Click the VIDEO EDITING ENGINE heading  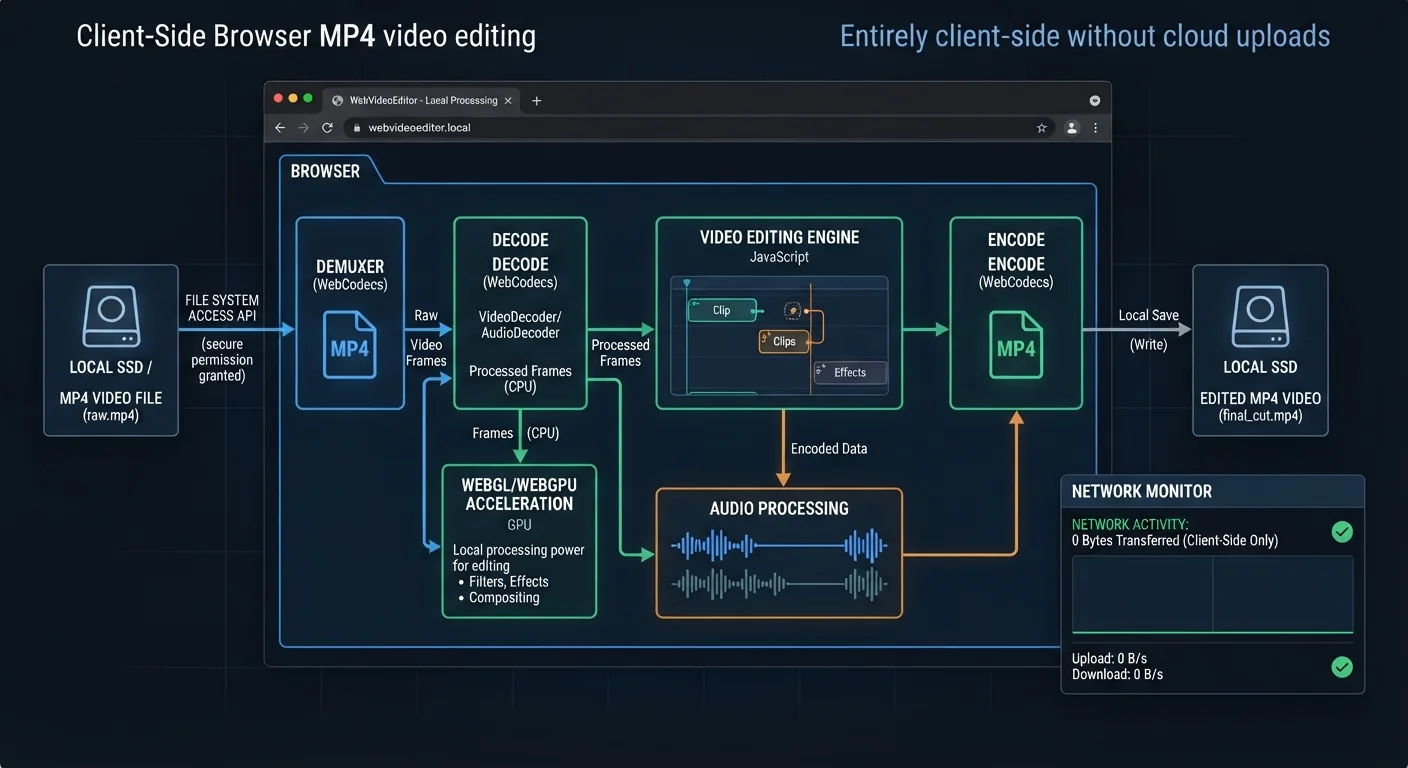[779, 238]
